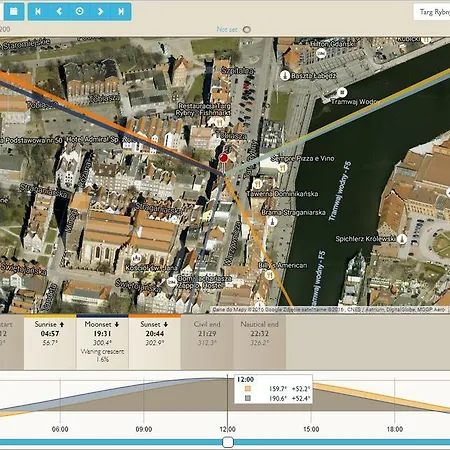Screen dimensions: 450x450
Task: Select the Moonset 19:31 event panel
Action: [102, 342]
